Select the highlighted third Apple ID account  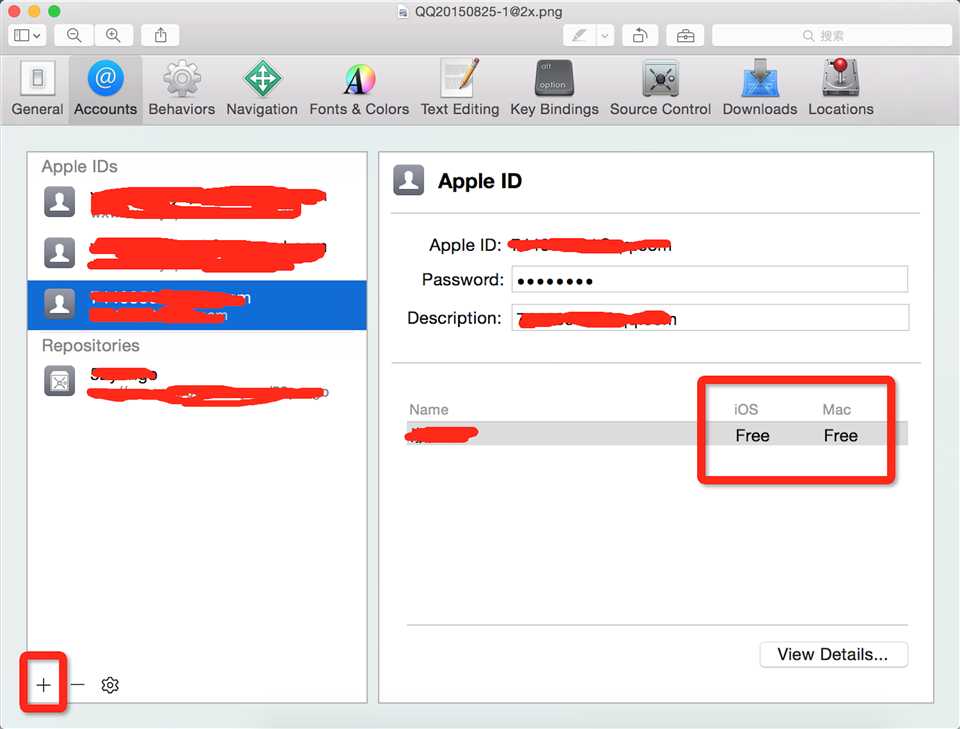coord(197,305)
